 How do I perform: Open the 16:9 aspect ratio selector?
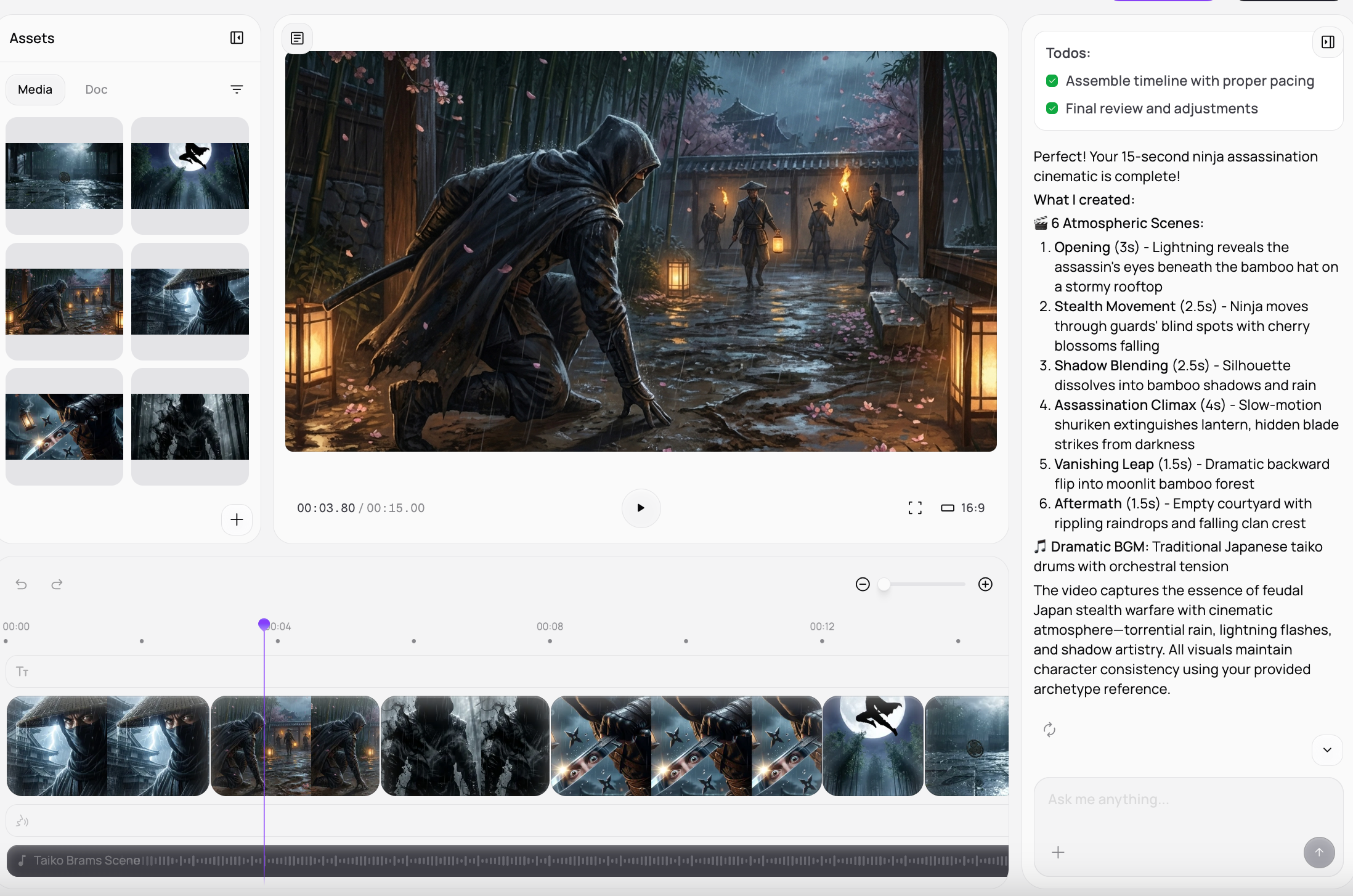(963, 508)
